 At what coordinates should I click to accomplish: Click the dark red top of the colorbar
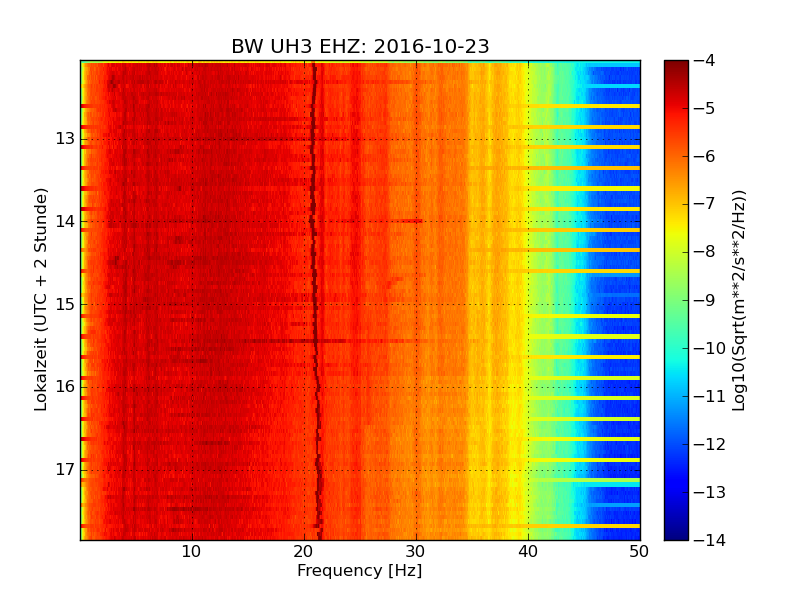coord(677,69)
